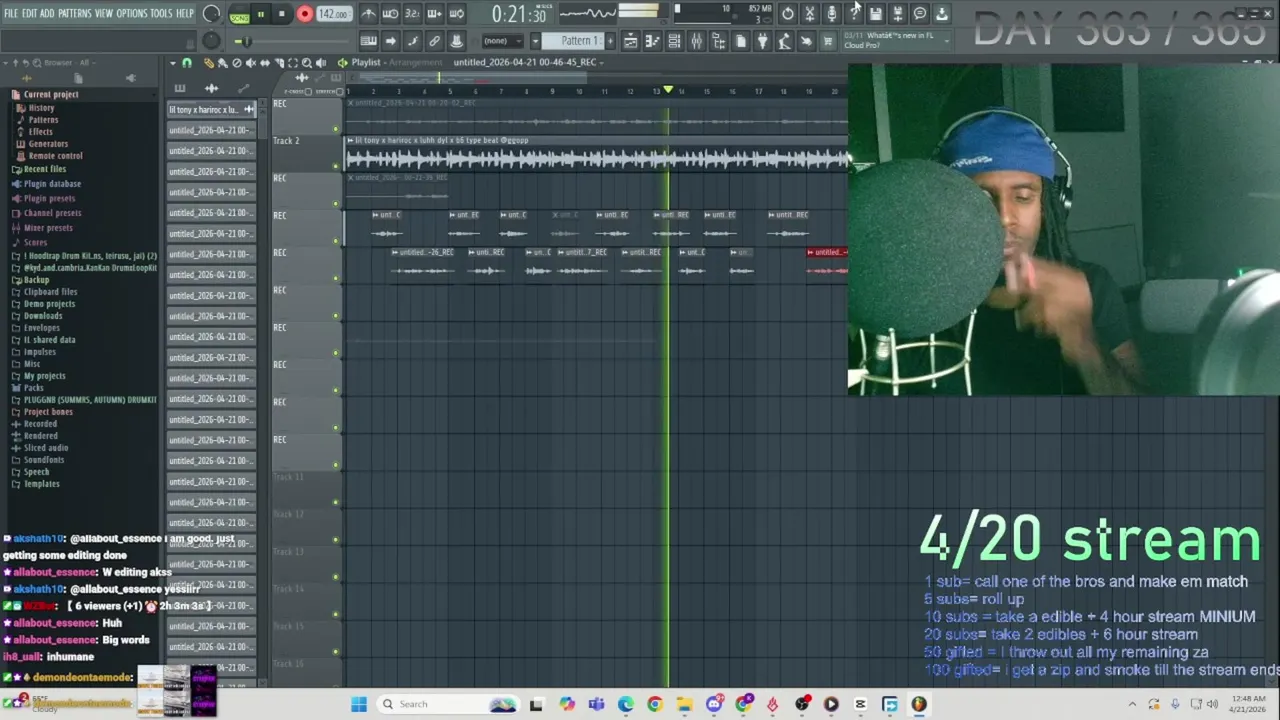This screenshot has width=1280, height=720.
Task: Click the undo history circular arrow icon
Action: point(788,14)
